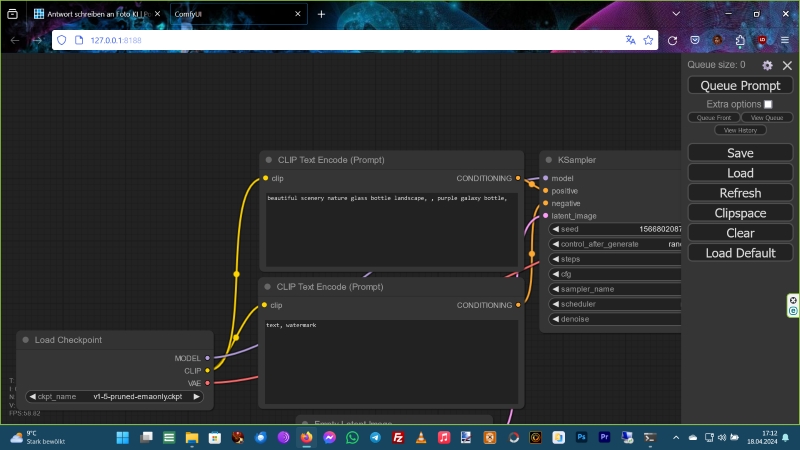Close the ComfyUI menu panel
This screenshot has width=800, height=450.
point(787,65)
